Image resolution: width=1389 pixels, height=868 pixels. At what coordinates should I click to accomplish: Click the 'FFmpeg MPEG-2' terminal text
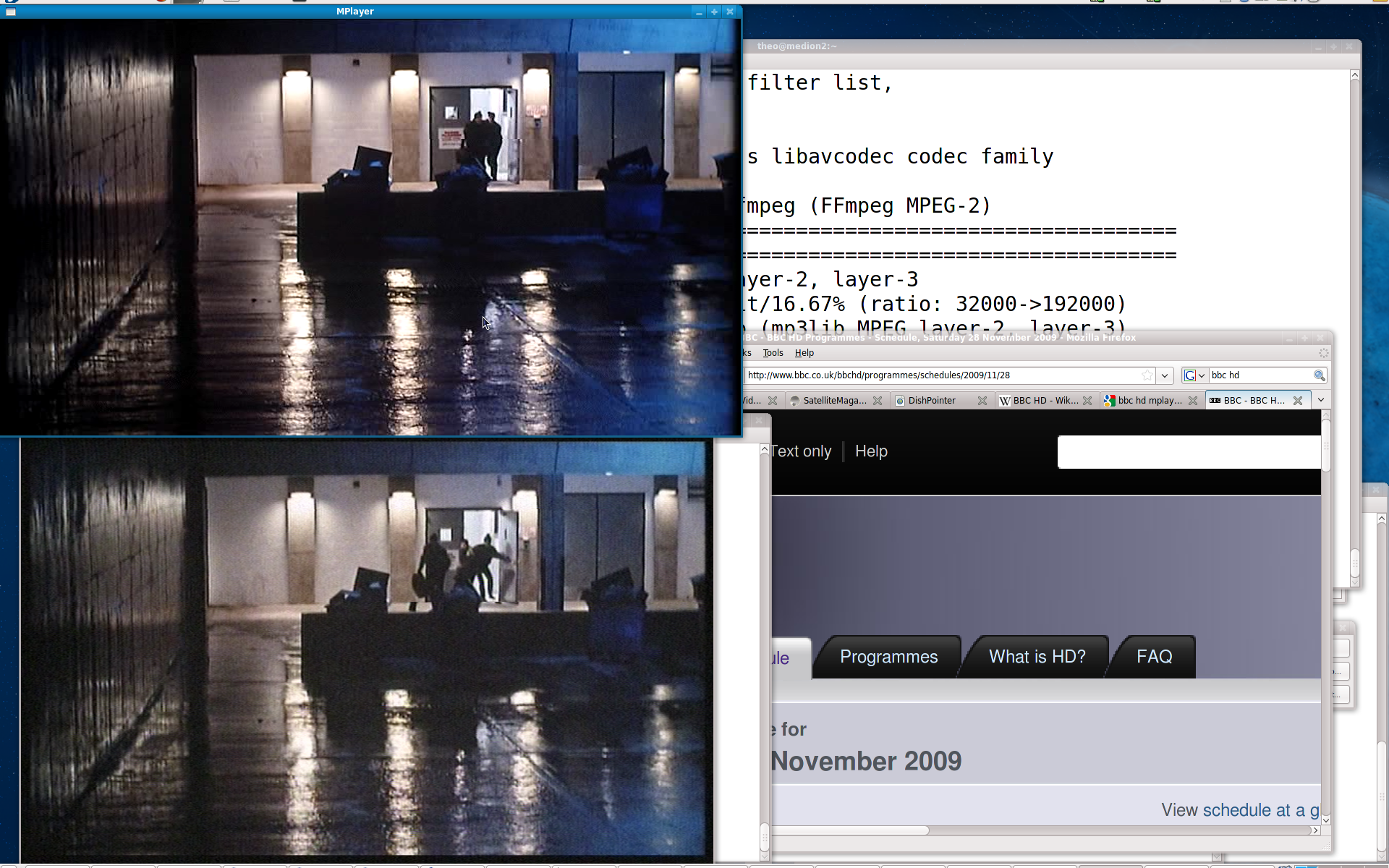900,206
